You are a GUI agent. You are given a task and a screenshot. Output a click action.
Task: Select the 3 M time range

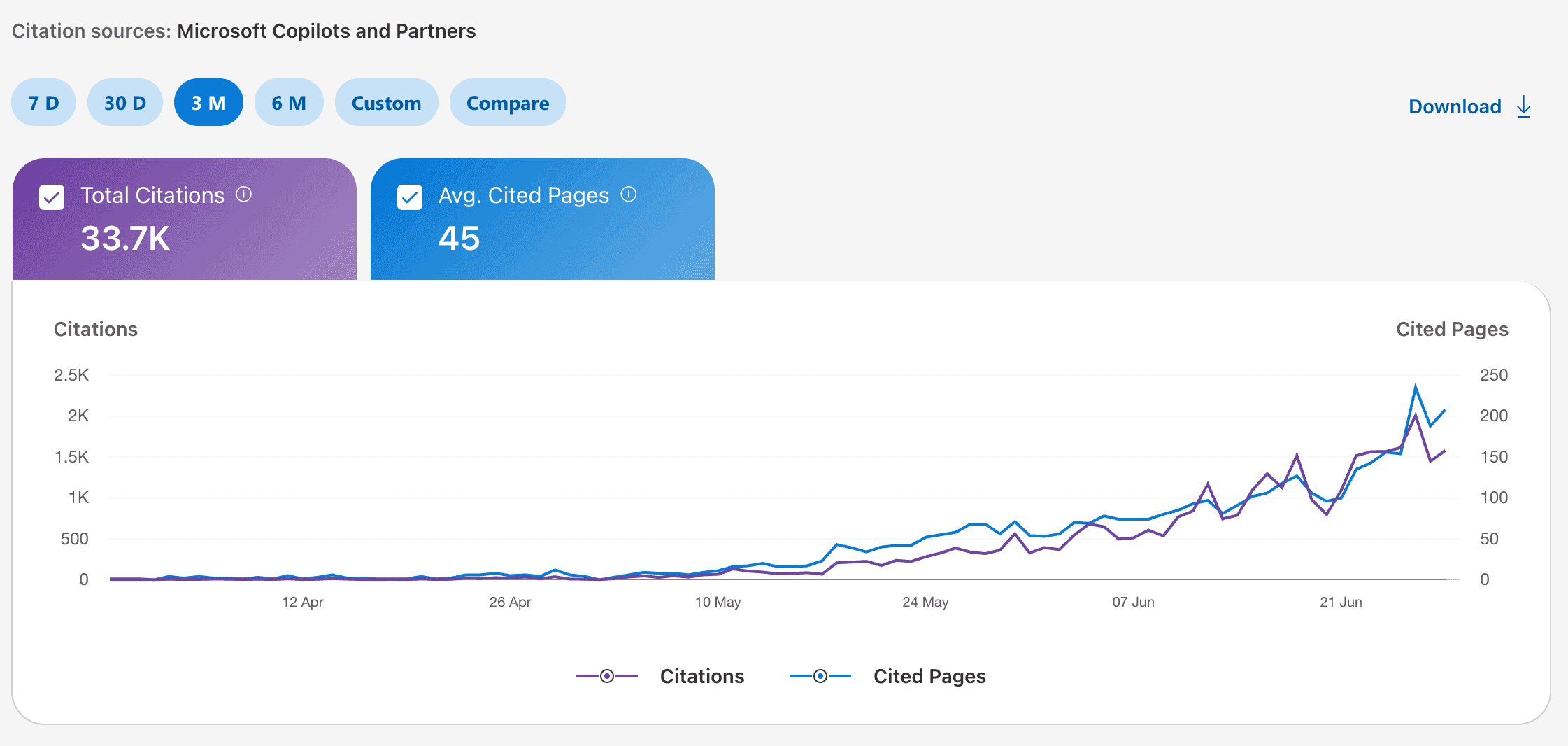pos(208,103)
